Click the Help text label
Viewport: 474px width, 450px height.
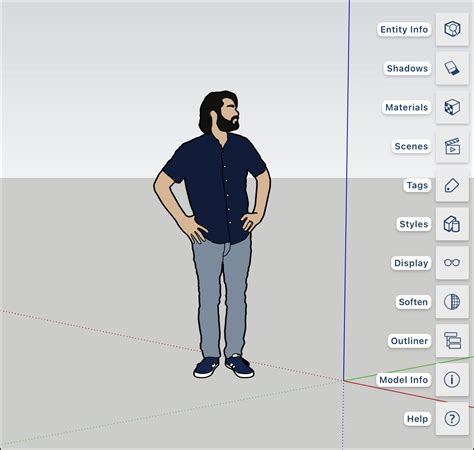tap(417, 419)
